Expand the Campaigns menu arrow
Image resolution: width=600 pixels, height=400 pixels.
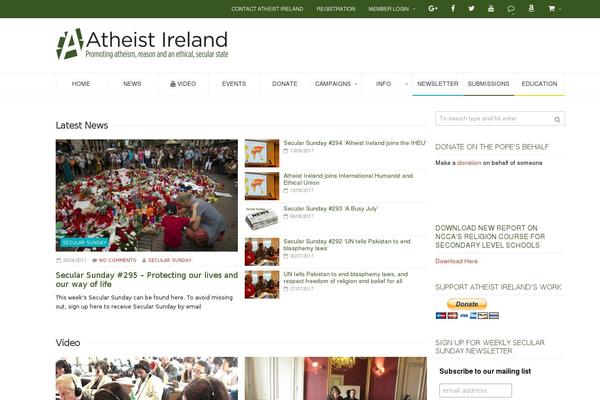click(x=356, y=84)
